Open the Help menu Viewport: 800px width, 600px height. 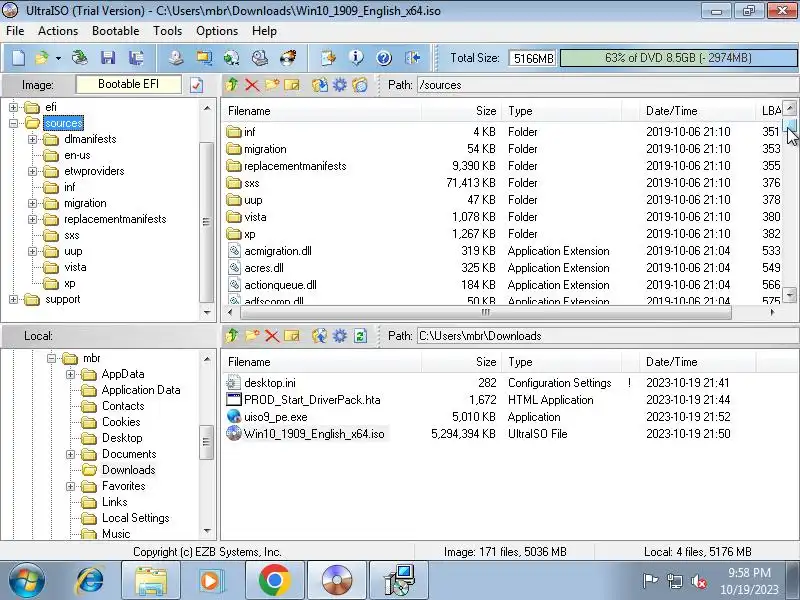[x=264, y=31]
